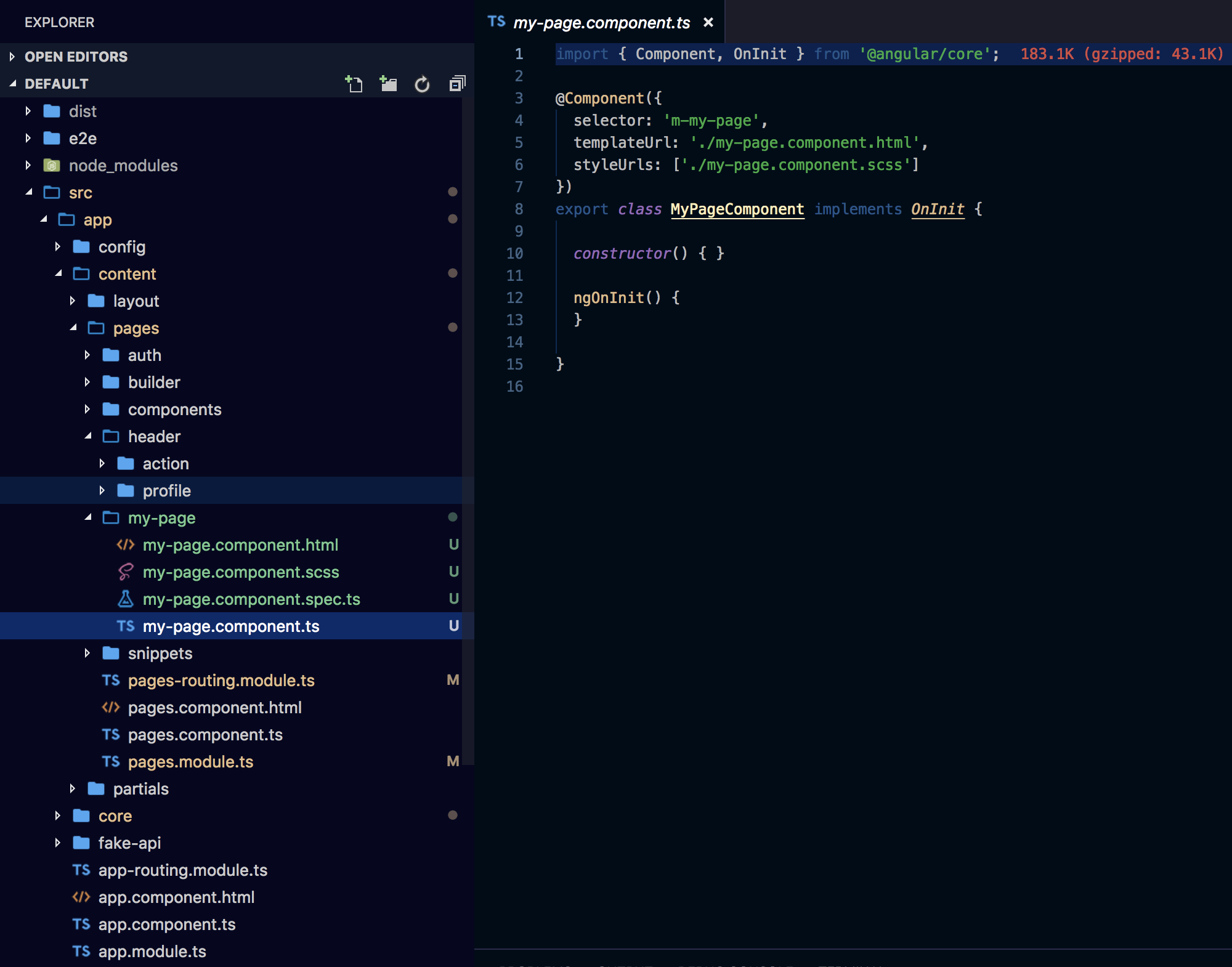Collapse the content folder arrow
This screenshot has height=967, width=1232.
[58, 273]
